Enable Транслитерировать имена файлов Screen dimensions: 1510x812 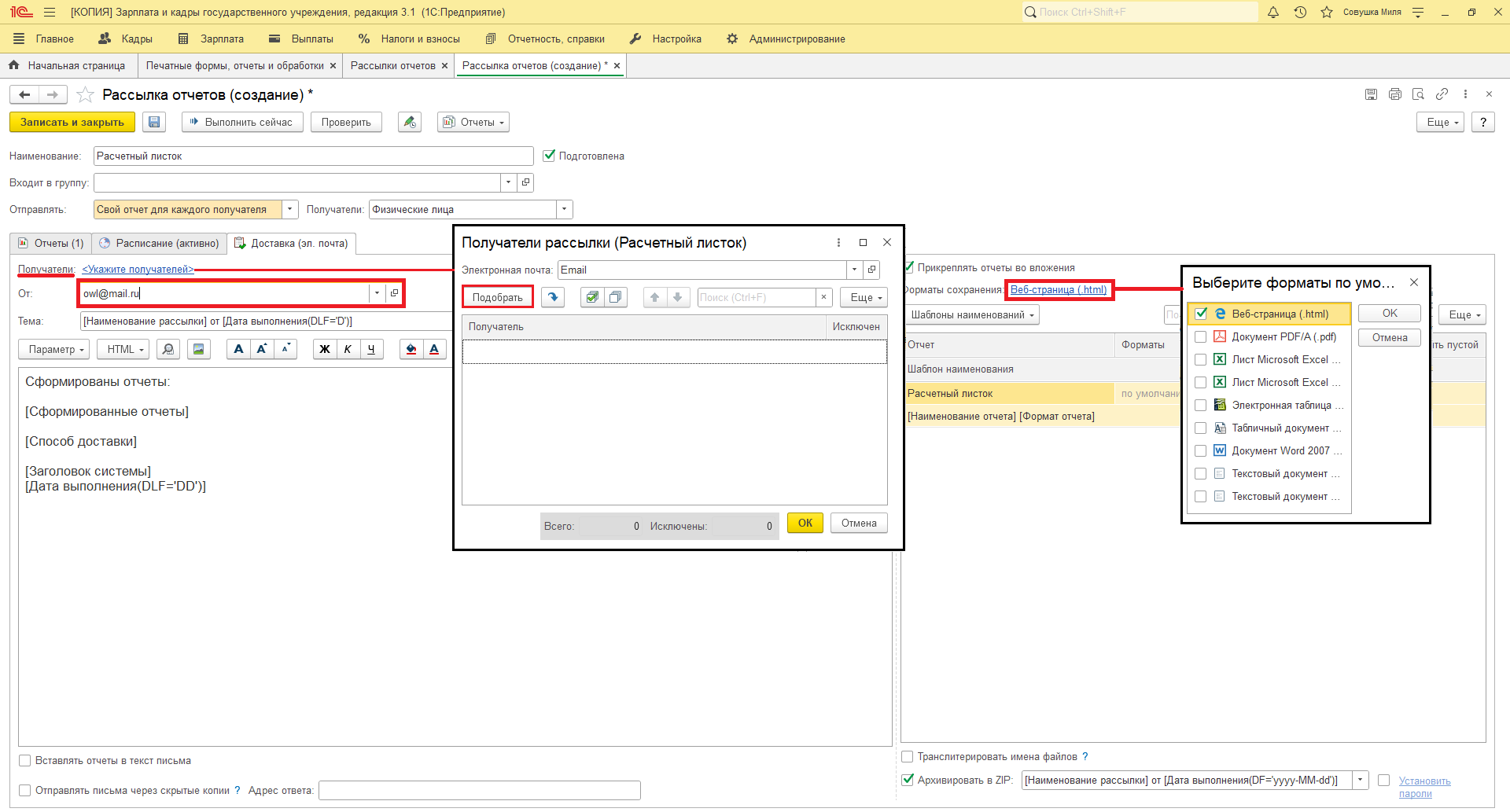click(907, 756)
